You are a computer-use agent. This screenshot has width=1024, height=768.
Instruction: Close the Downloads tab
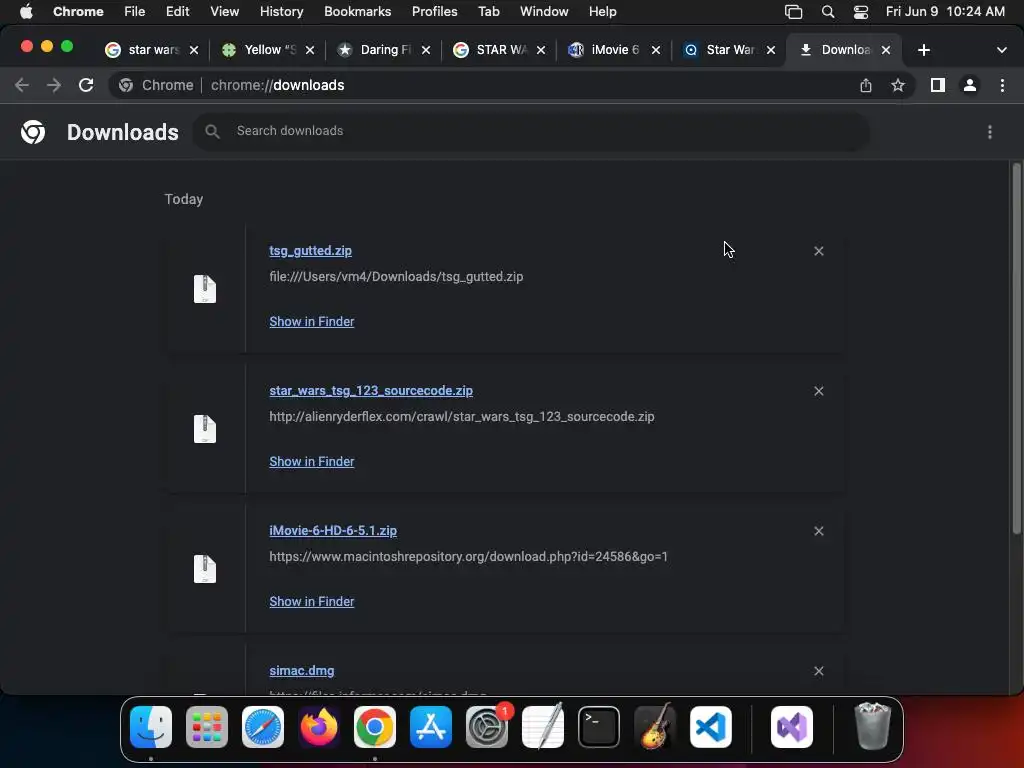tap(886, 50)
